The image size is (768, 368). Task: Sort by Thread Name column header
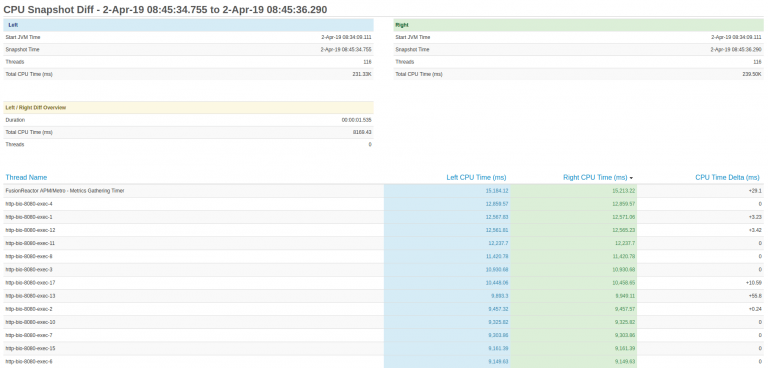click(x=26, y=177)
